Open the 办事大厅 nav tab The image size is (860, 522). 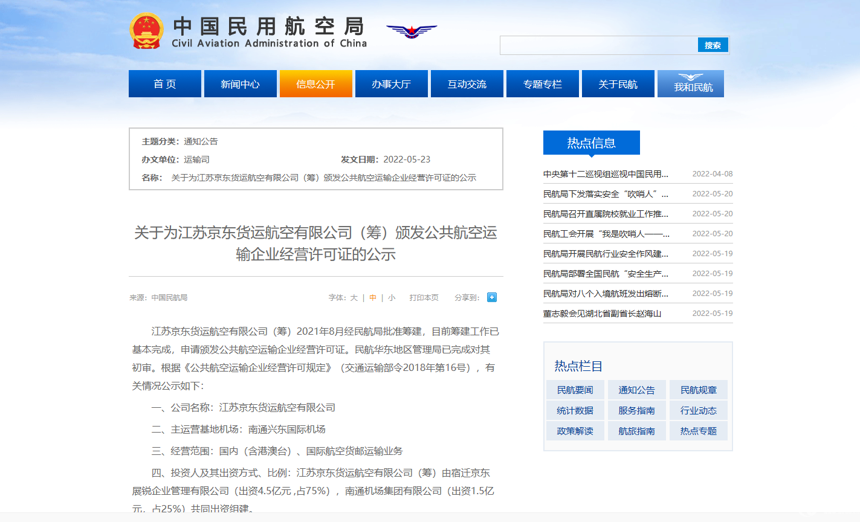[391, 84]
